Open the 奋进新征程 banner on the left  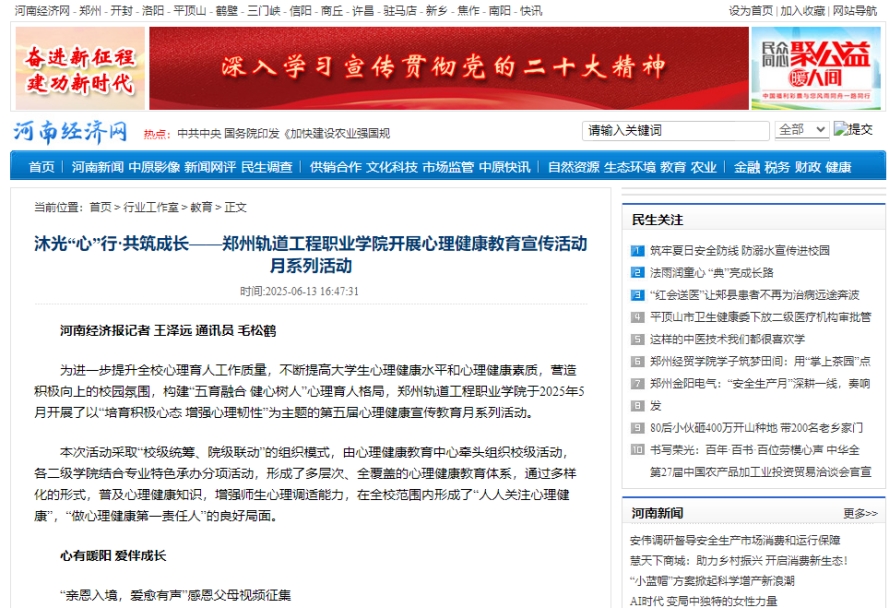pos(79,68)
